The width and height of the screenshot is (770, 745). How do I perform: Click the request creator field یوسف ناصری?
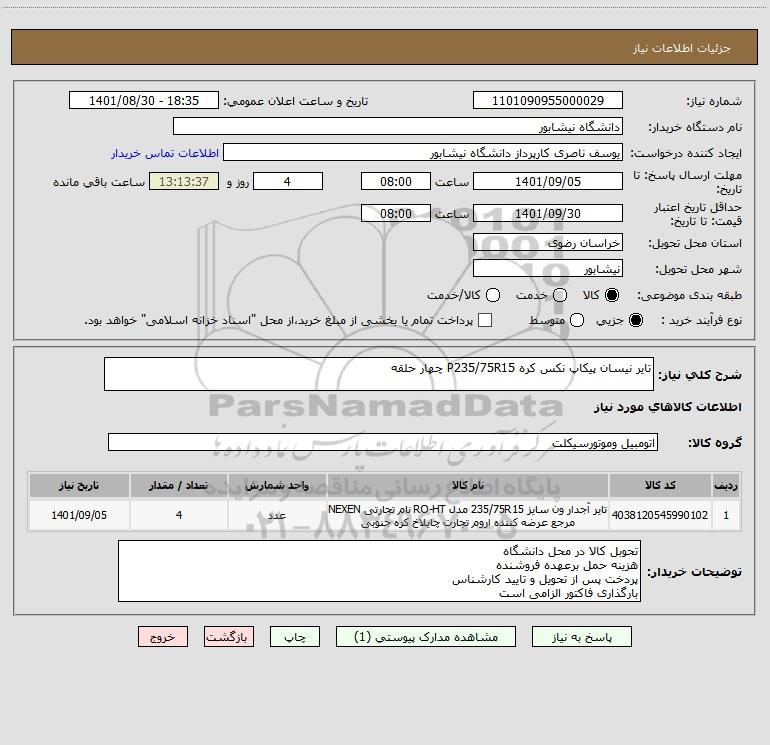423,153
